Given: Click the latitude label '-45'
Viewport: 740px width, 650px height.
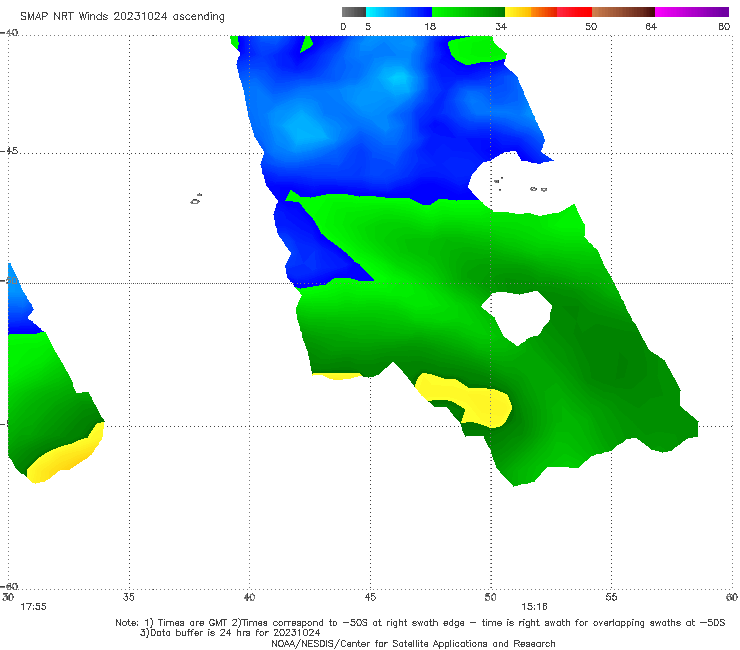Looking at the screenshot, I should (x=9, y=151).
